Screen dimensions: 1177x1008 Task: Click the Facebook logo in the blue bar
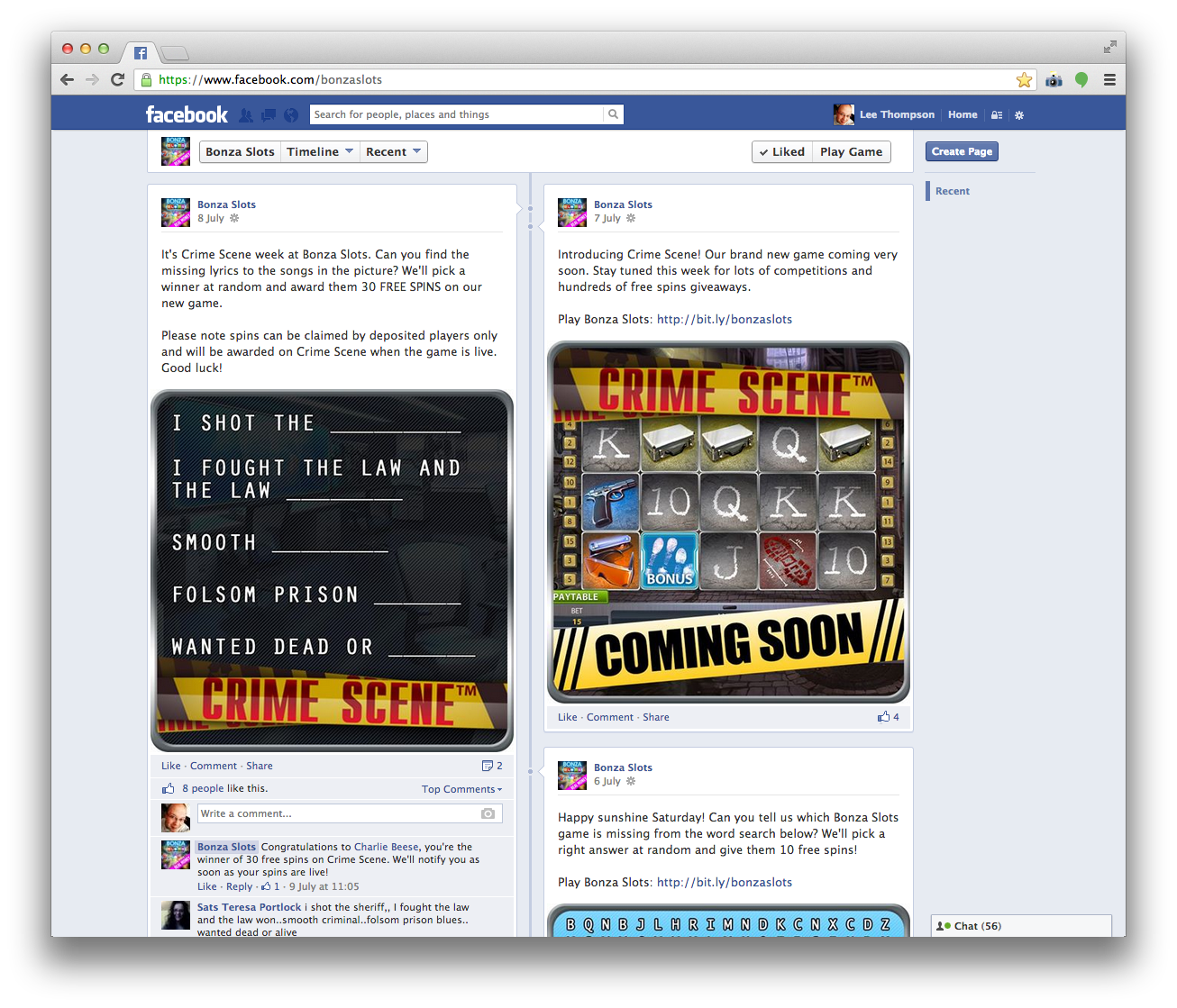[x=187, y=114]
